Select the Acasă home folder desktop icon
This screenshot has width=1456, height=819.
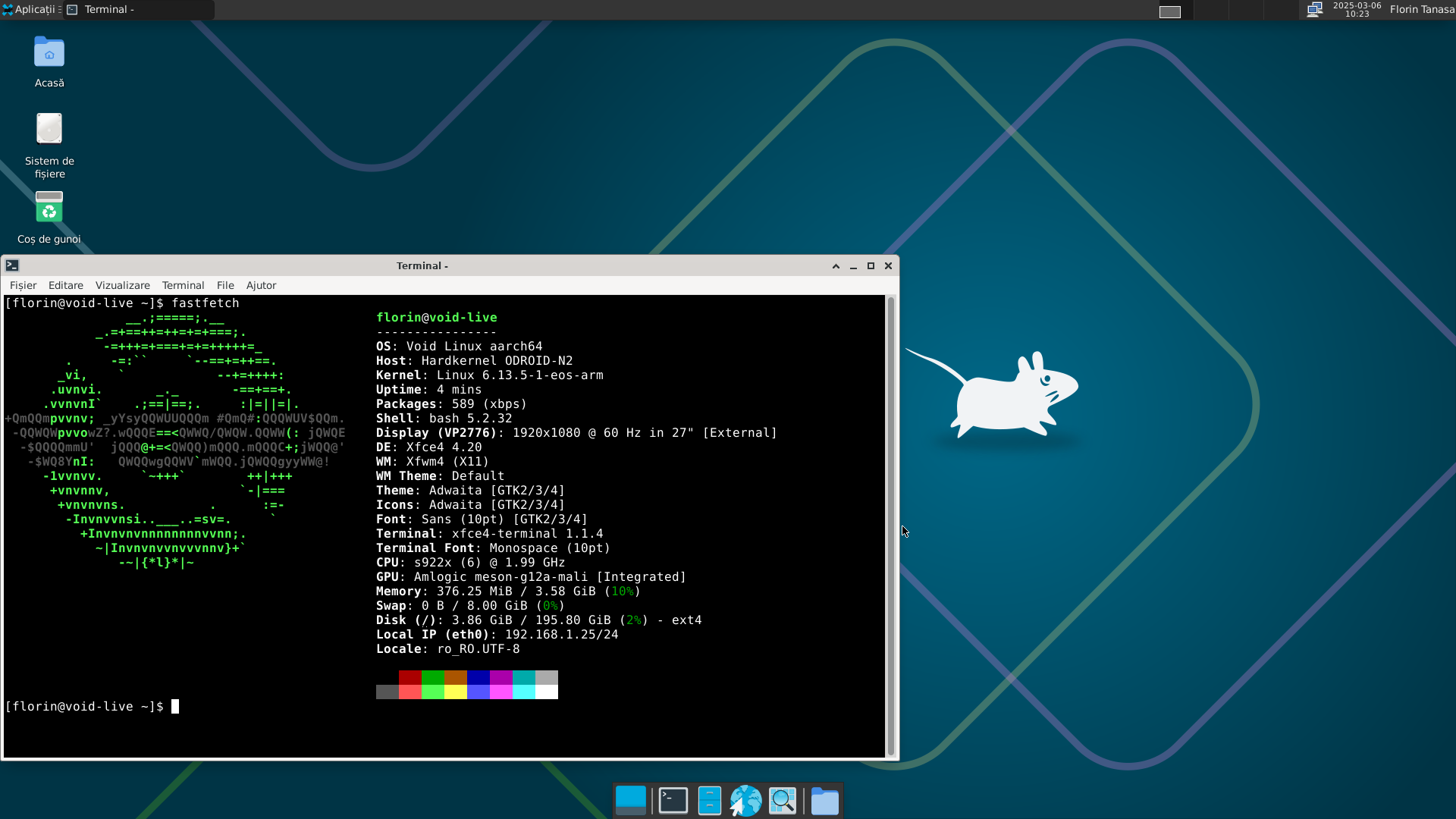[49, 62]
